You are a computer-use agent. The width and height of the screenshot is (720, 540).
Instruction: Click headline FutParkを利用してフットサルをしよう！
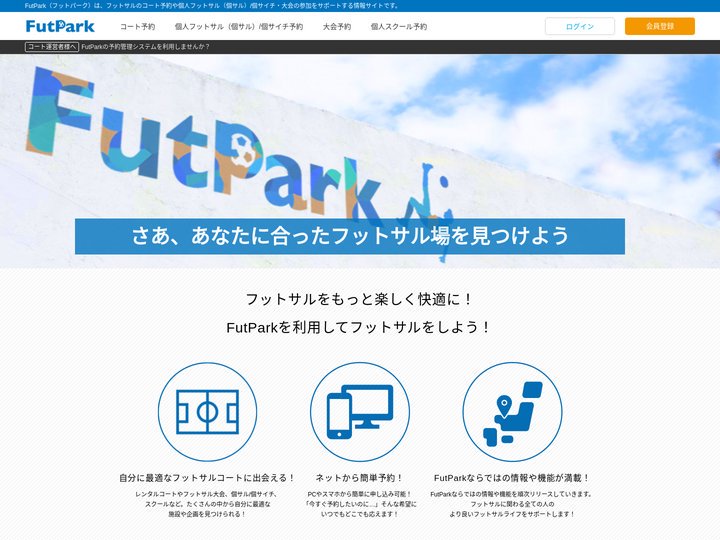360,327
